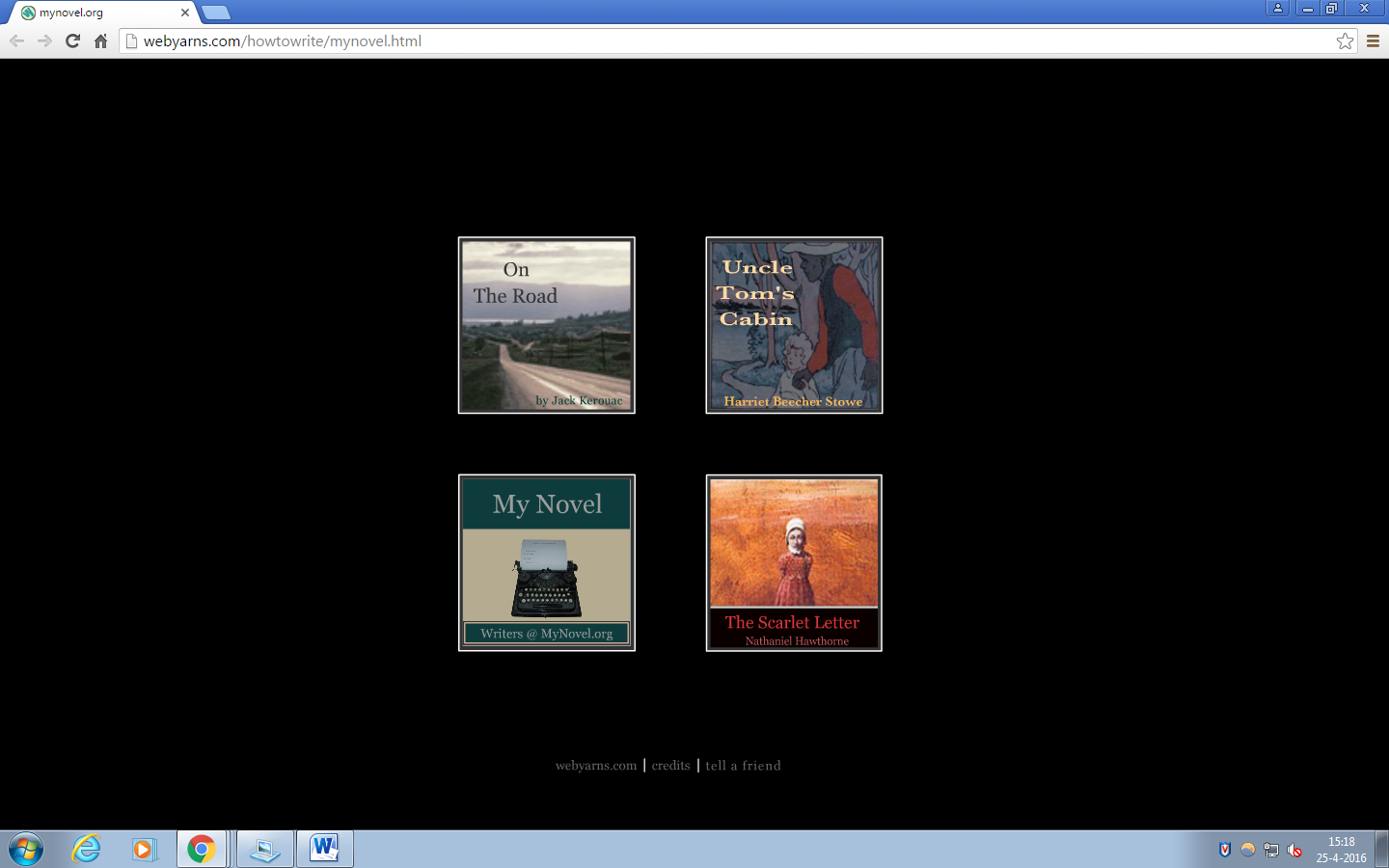Reload the page with the refresh icon
Image resolution: width=1389 pixels, height=868 pixels.
[72, 41]
